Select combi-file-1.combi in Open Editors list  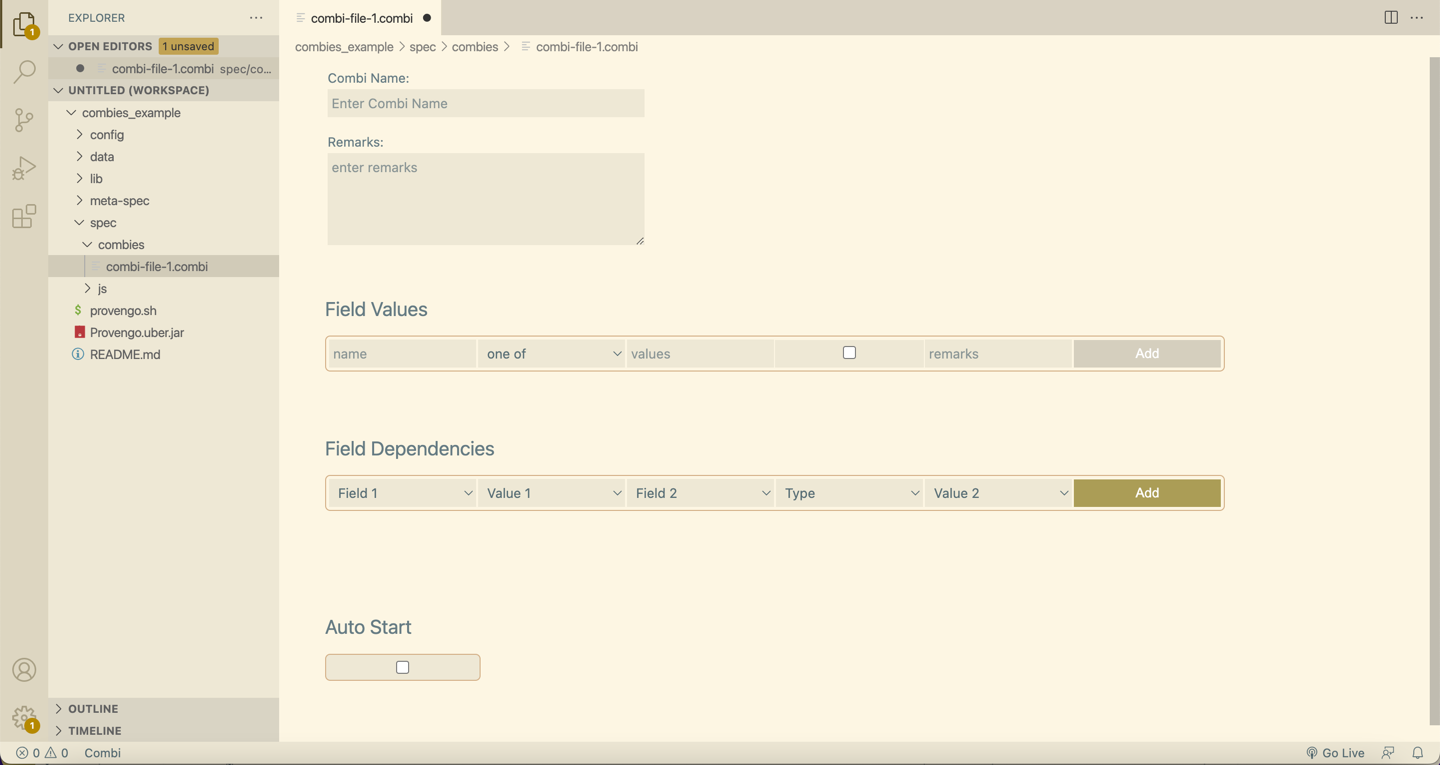click(164, 69)
